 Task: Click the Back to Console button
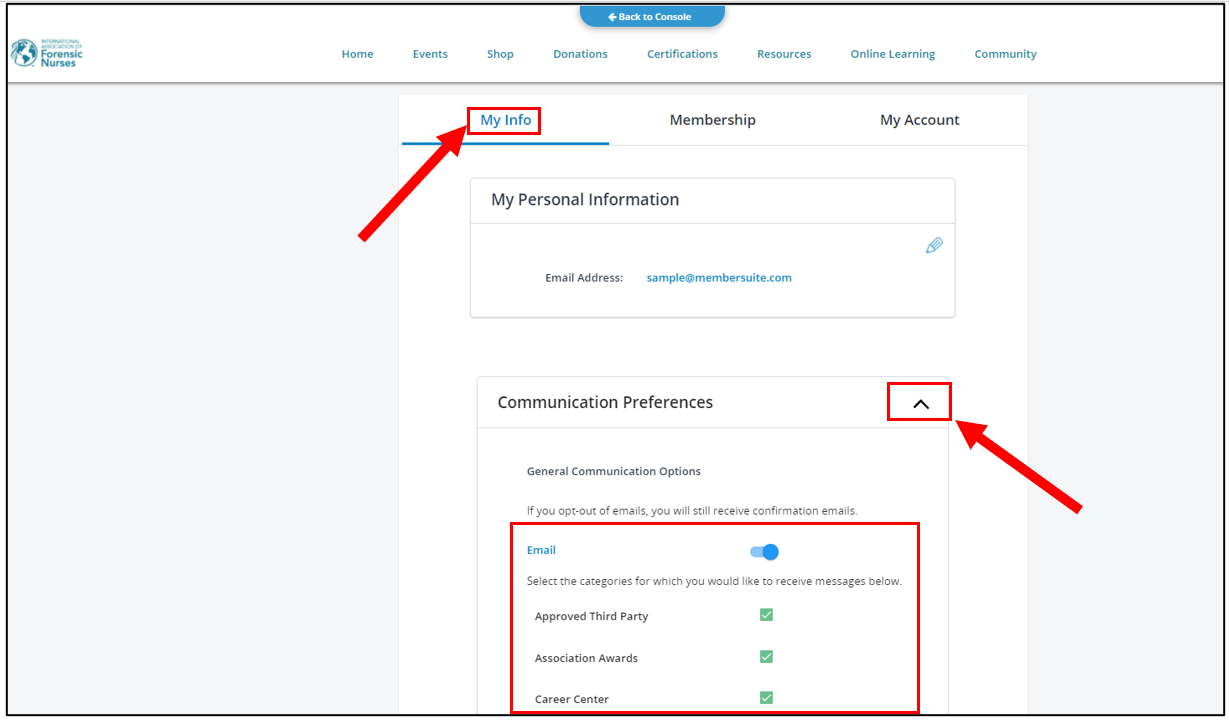(651, 17)
